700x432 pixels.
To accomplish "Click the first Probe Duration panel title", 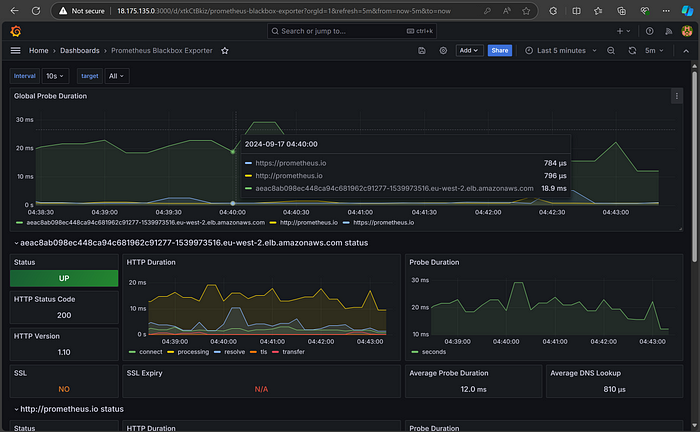I will 434,262.
